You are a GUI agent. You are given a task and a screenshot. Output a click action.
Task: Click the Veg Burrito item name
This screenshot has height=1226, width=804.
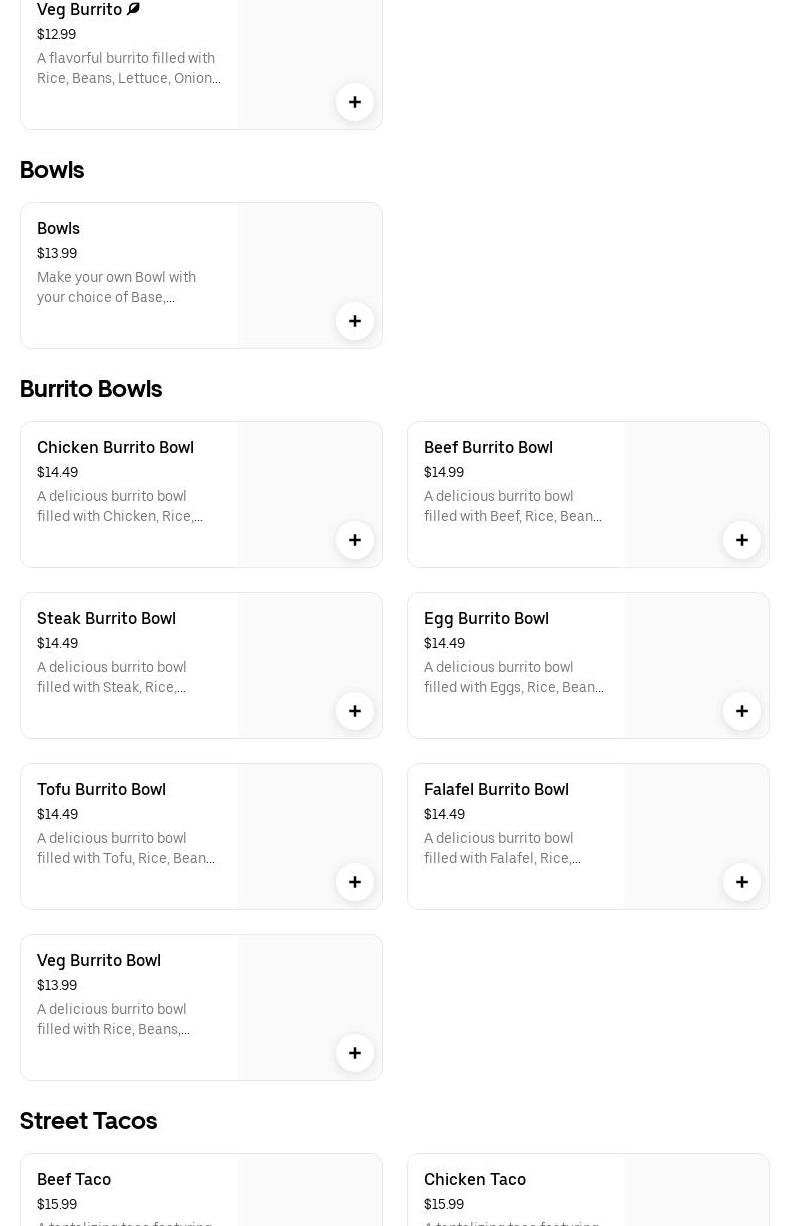(x=79, y=10)
